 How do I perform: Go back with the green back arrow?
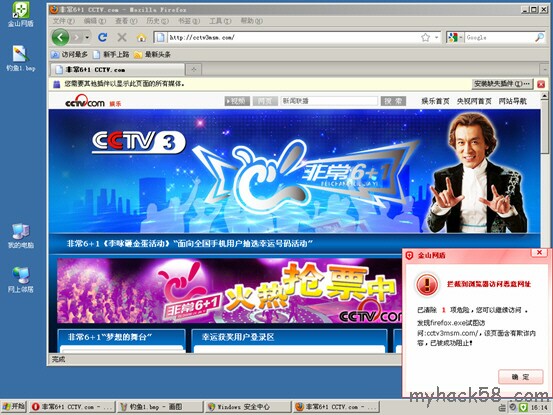click(x=60, y=37)
